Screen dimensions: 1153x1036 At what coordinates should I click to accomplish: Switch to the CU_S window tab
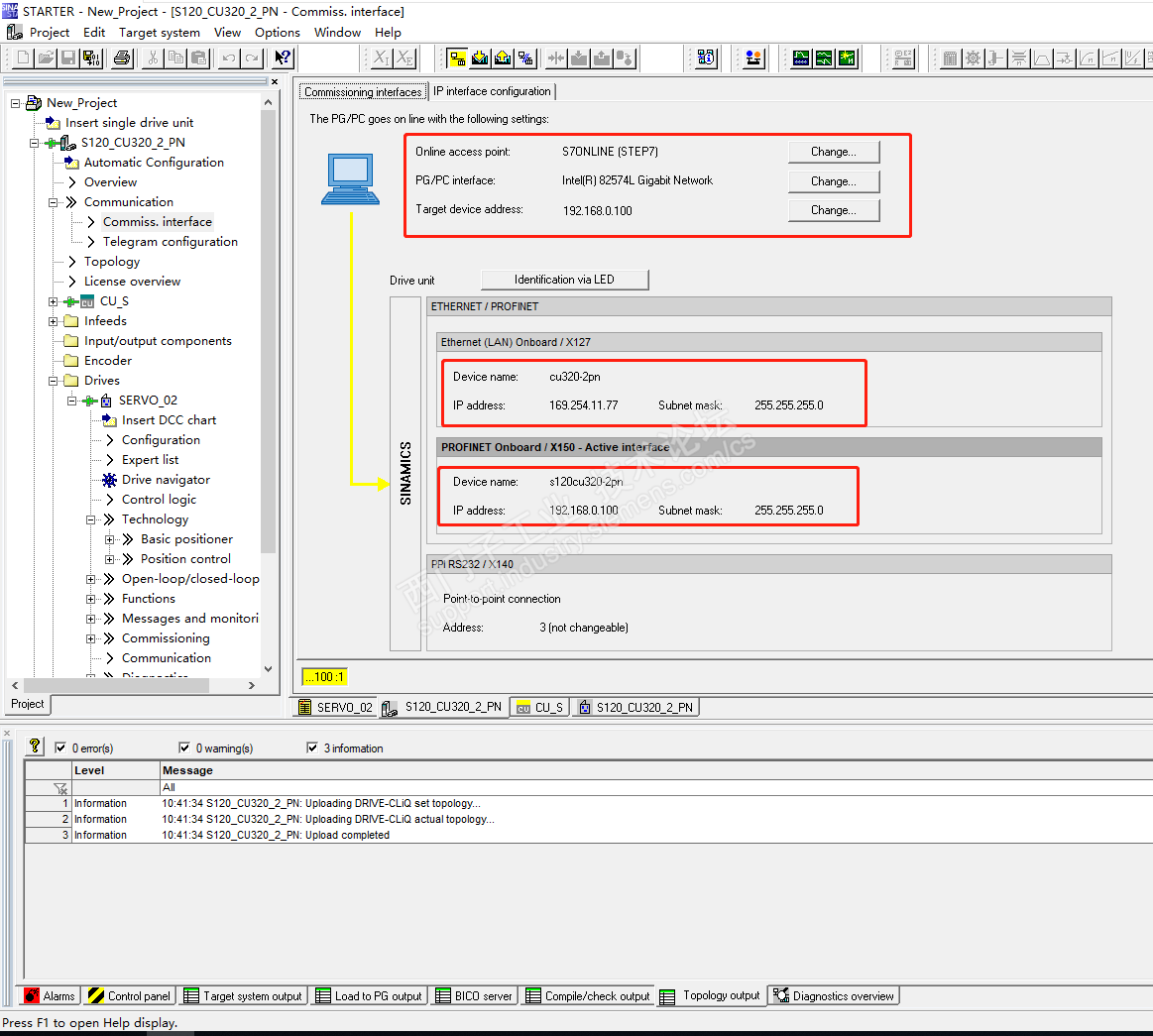(540, 707)
